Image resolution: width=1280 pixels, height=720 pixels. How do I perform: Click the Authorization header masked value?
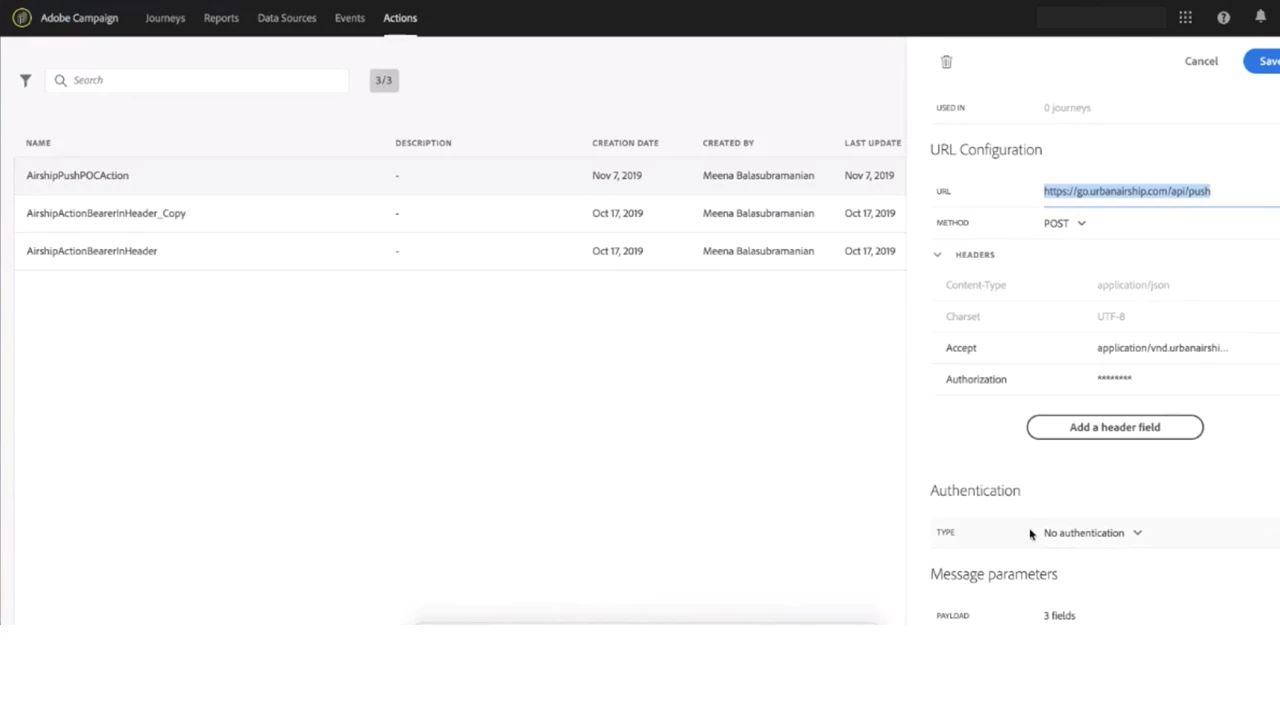point(1114,379)
